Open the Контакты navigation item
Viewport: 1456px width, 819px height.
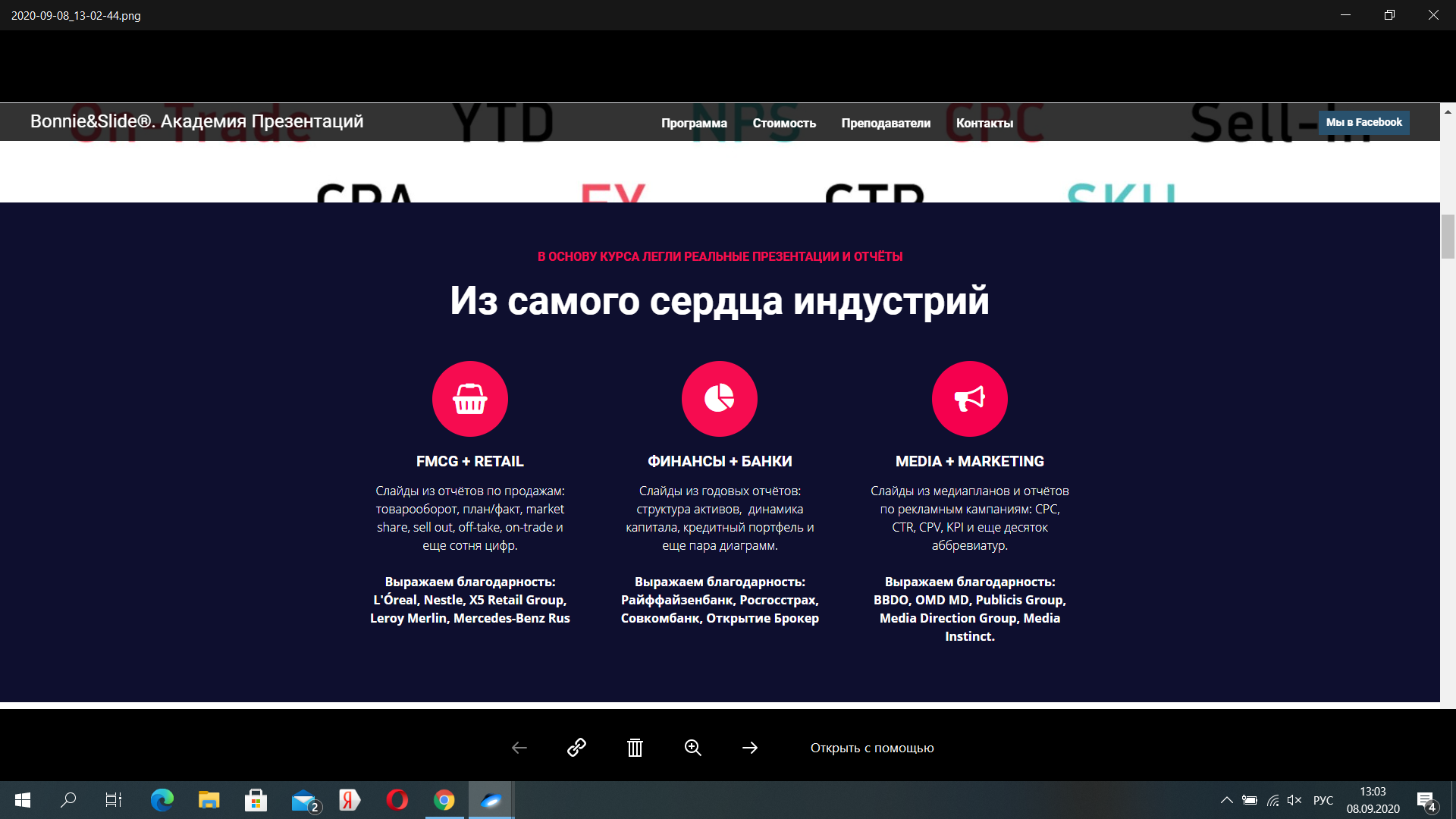[x=985, y=122]
